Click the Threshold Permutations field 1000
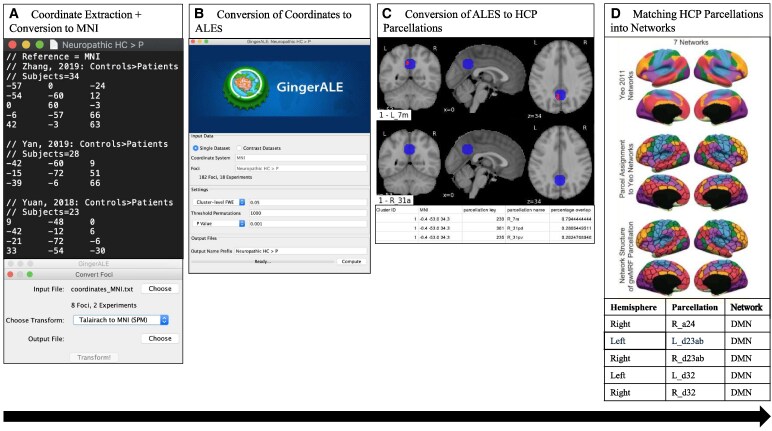The width and height of the screenshot is (772, 431). point(308,213)
